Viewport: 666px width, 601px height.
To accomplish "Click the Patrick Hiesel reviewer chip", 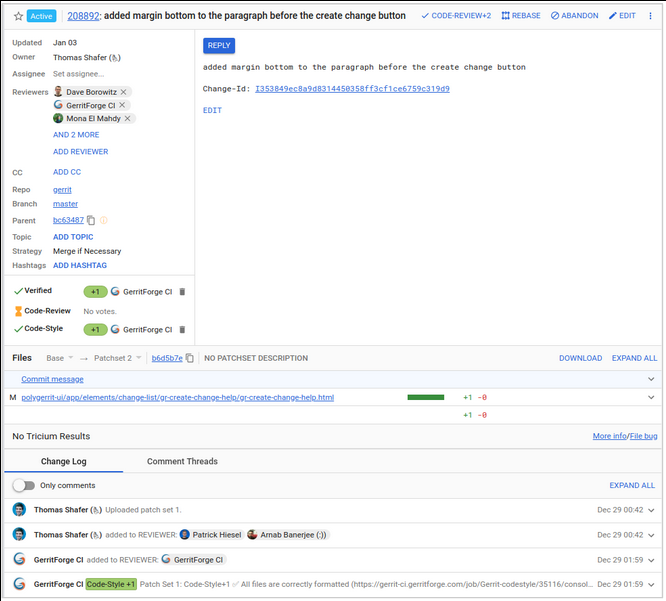I will (x=211, y=535).
